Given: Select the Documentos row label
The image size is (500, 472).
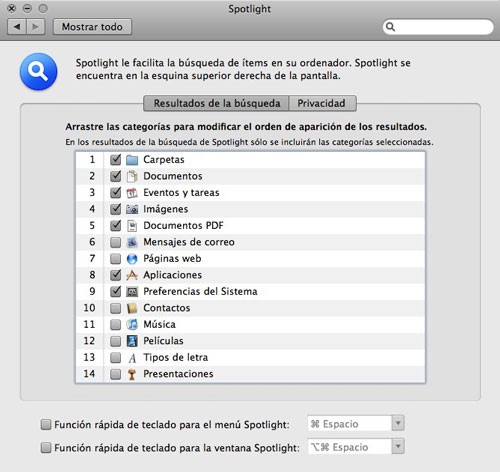Looking at the screenshot, I should pos(173,176).
